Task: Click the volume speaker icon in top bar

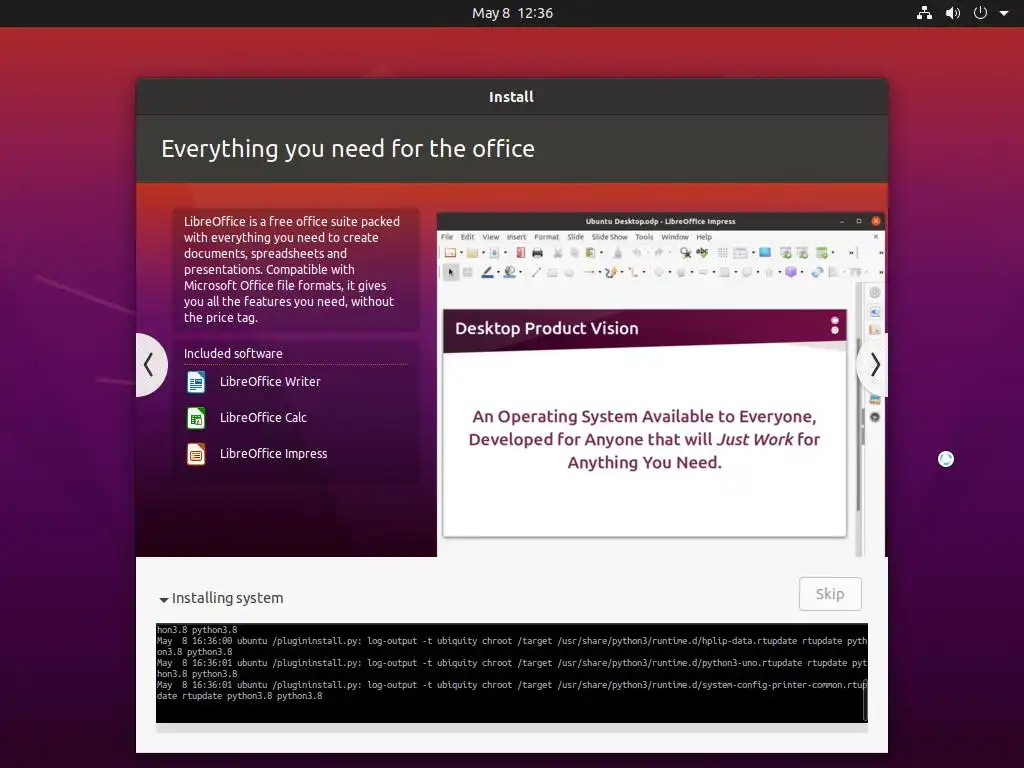Action: click(953, 13)
